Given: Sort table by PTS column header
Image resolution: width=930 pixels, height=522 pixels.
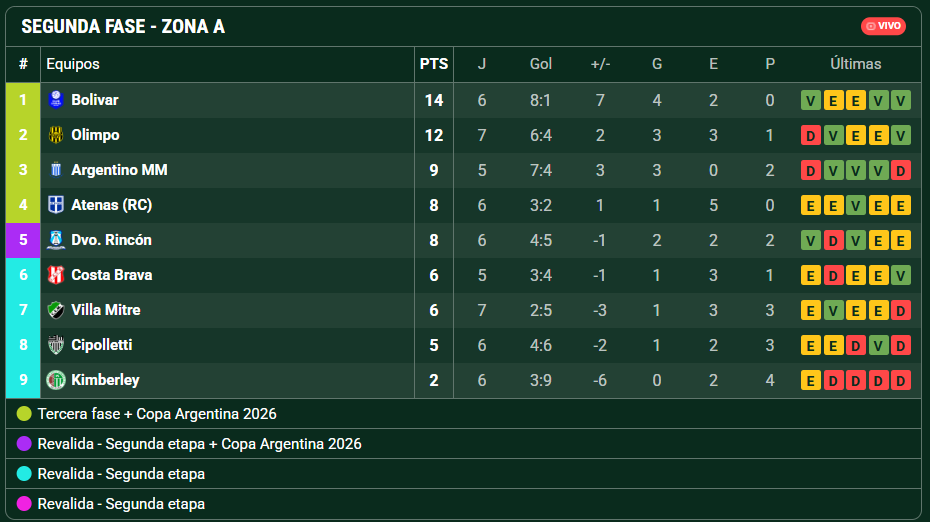Looking at the screenshot, I should [434, 64].
